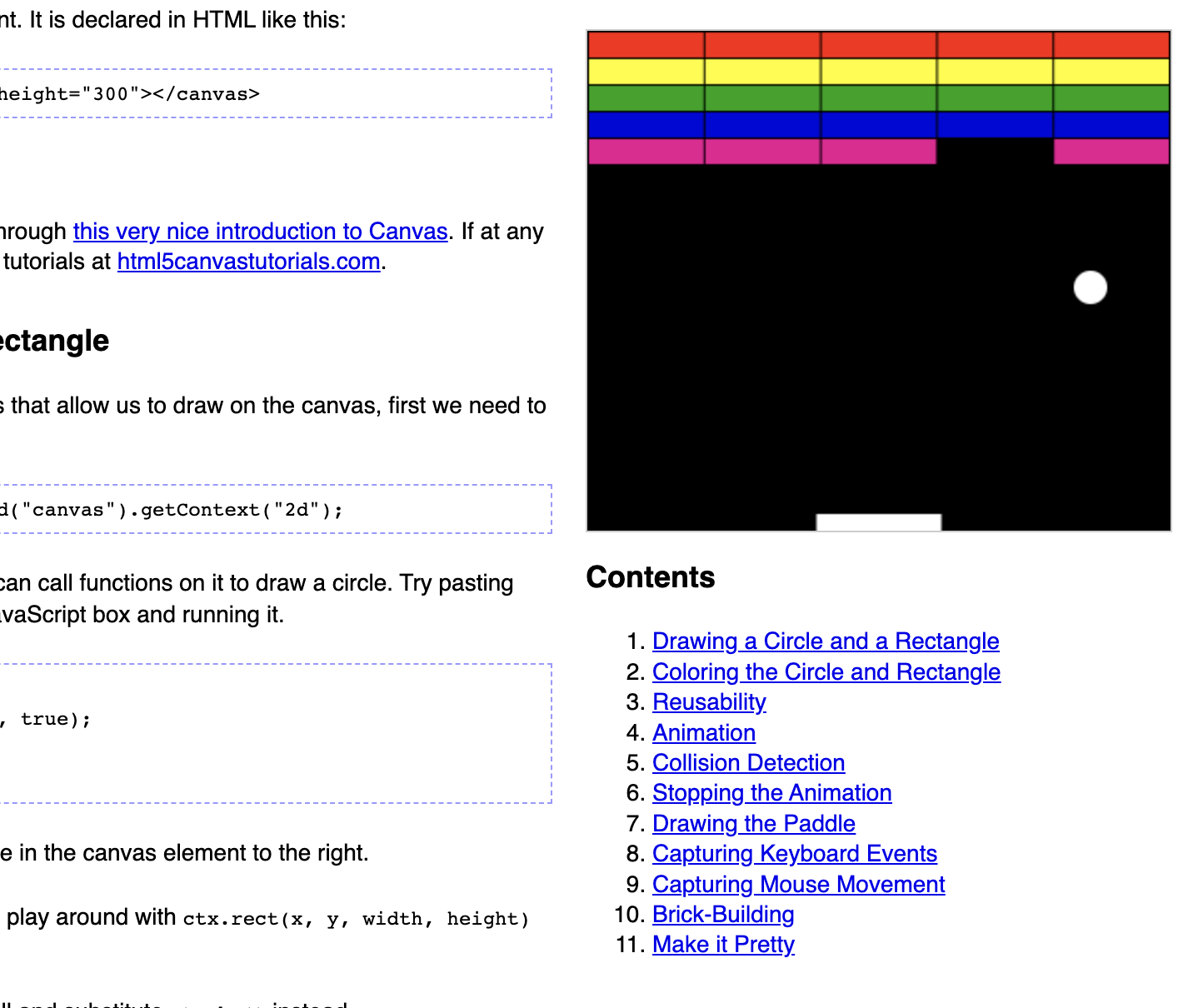Open Coloring the Circle and Rectangle section
The width and height of the screenshot is (1203, 1008).
point(826,672)
